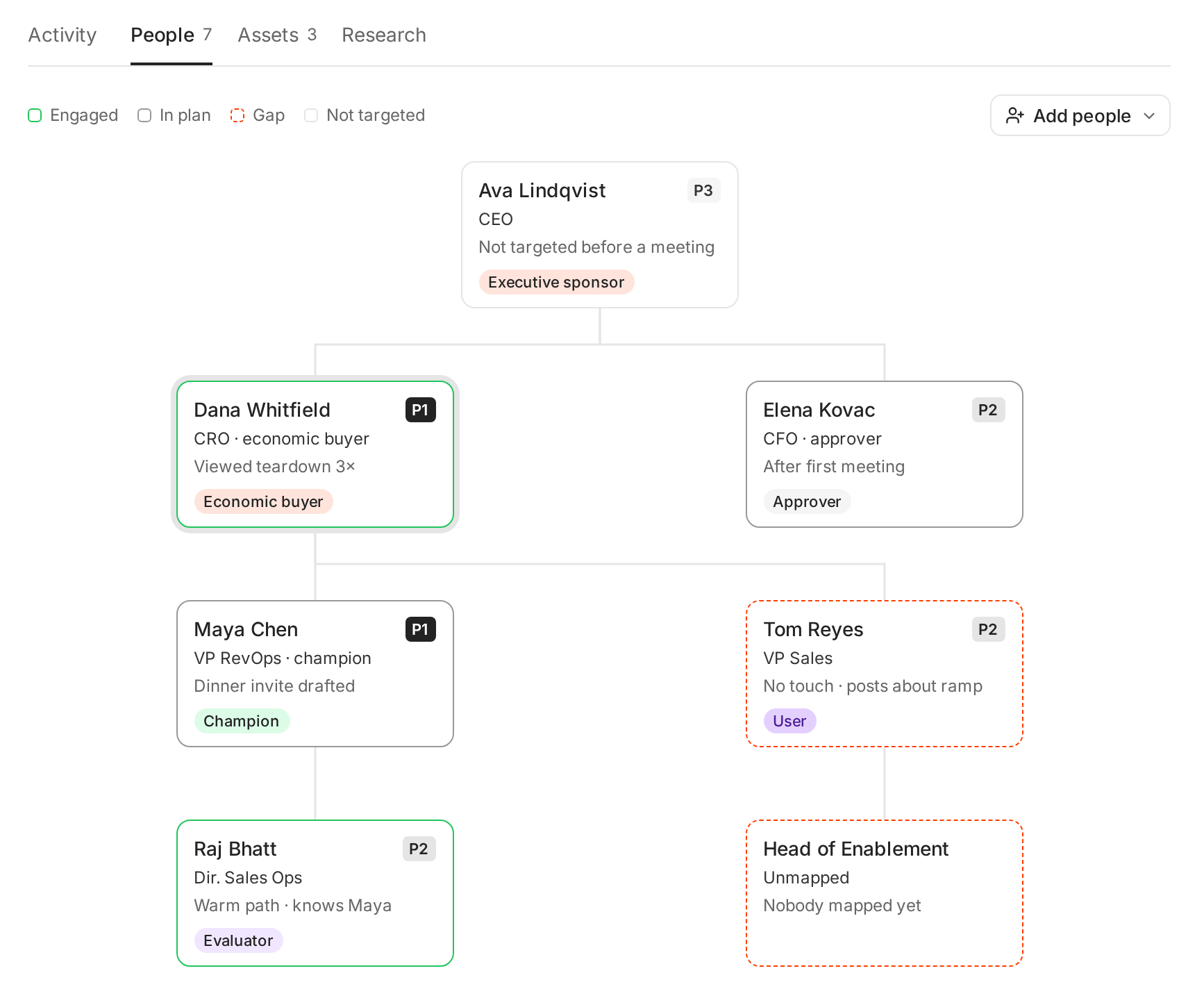
Task: Click the Raj Bhatt name
Action: click(x=235, y=849)
